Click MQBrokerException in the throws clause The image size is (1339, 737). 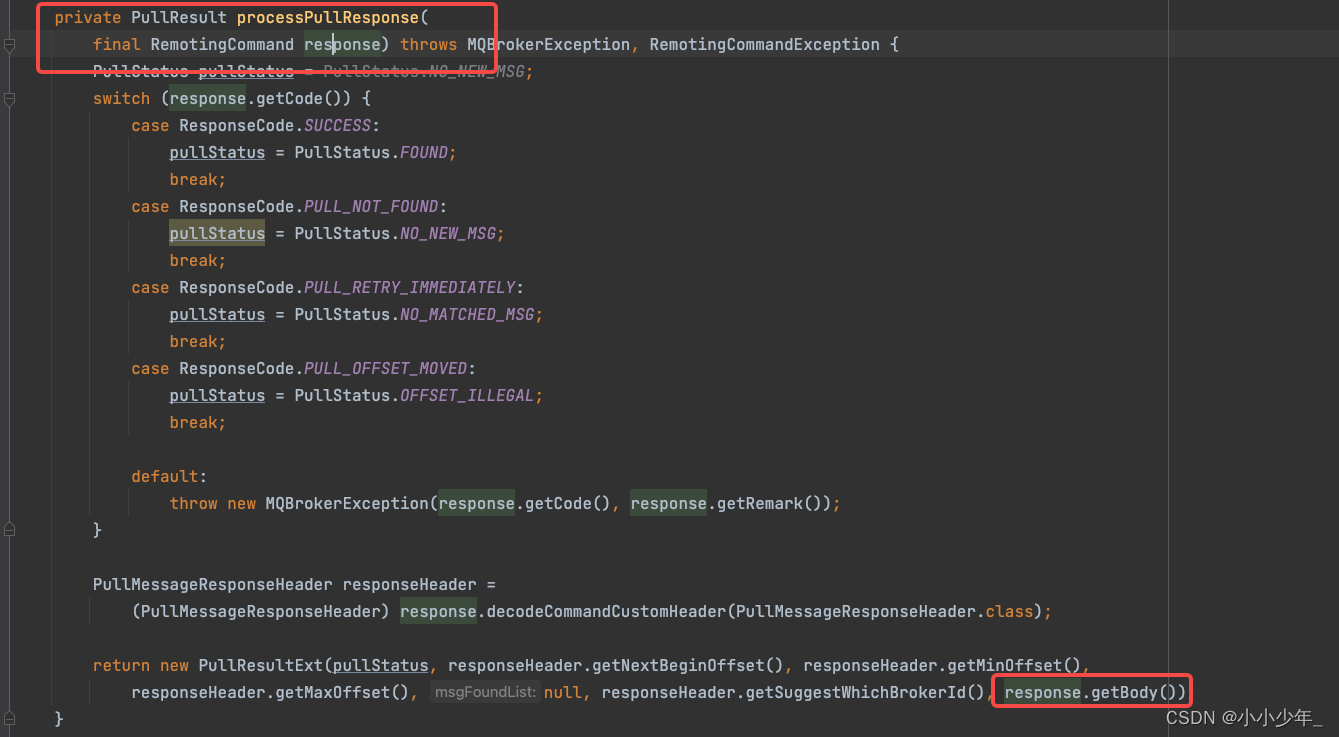[x=548, y=45]
